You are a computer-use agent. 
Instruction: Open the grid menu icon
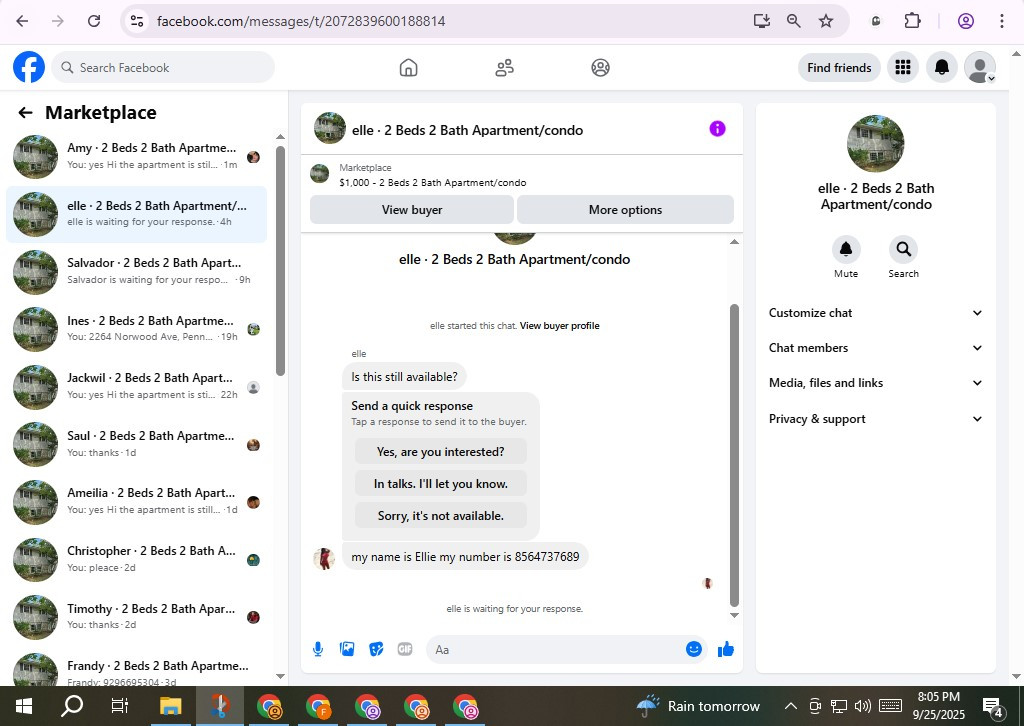click(903, 67)
